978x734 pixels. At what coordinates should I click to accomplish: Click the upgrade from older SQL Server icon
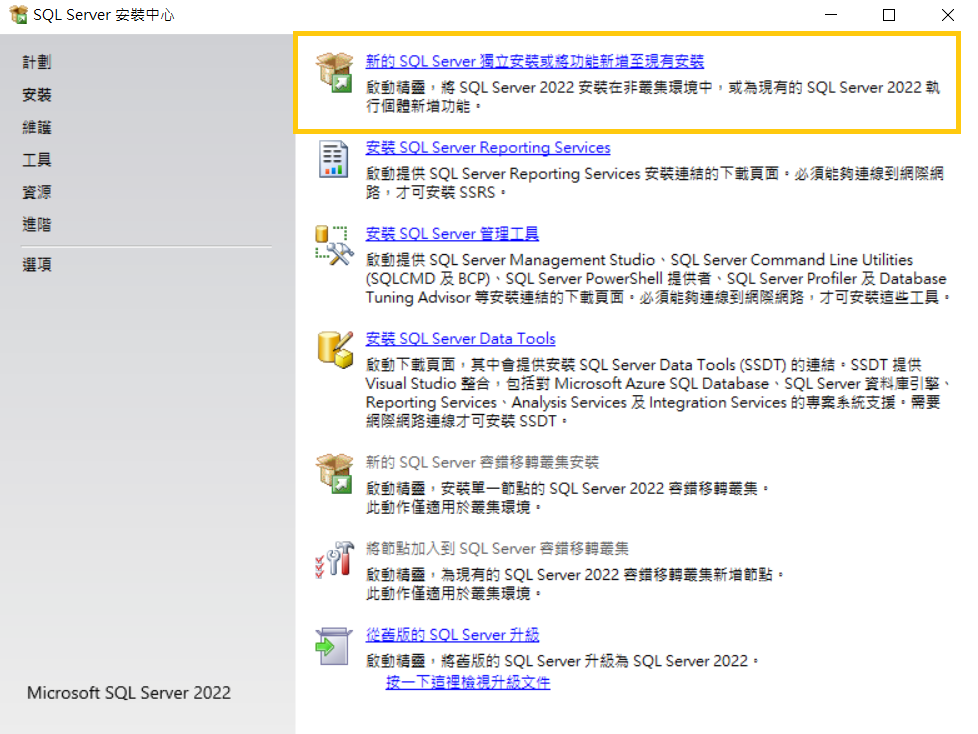pos(334,646)
